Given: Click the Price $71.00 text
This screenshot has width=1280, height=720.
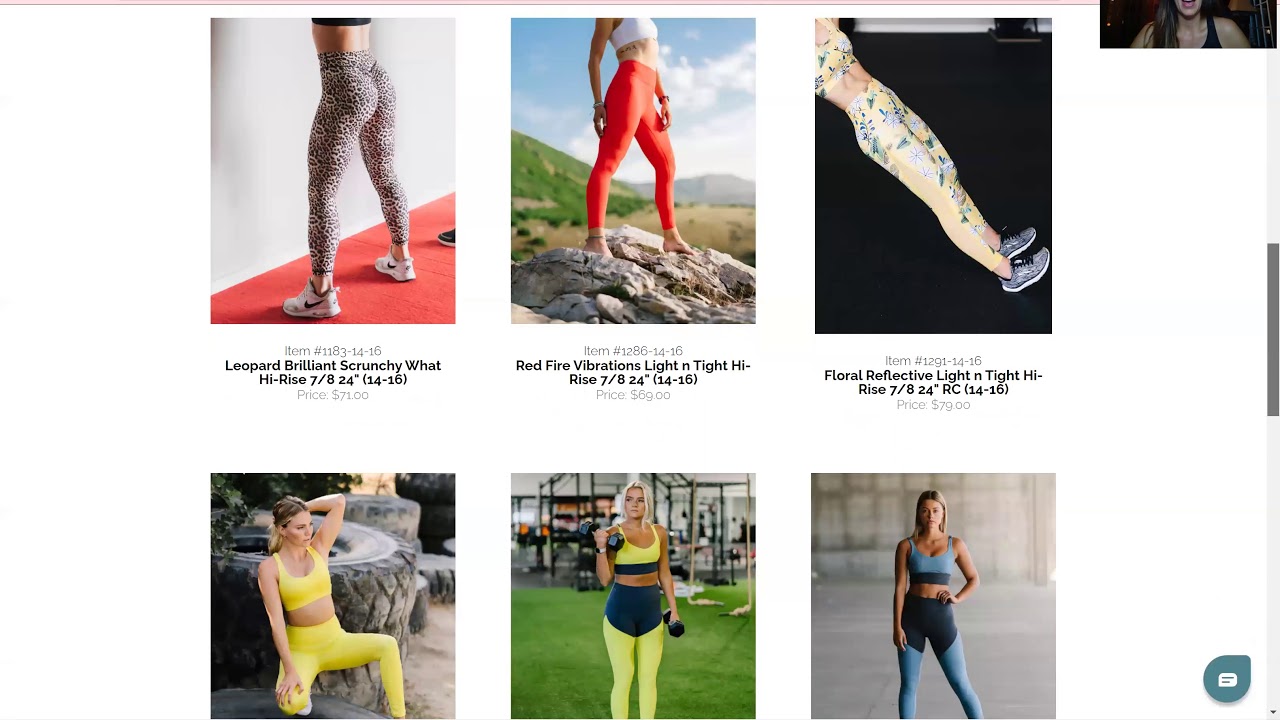Looking at the screenshot, I should 333,395.
